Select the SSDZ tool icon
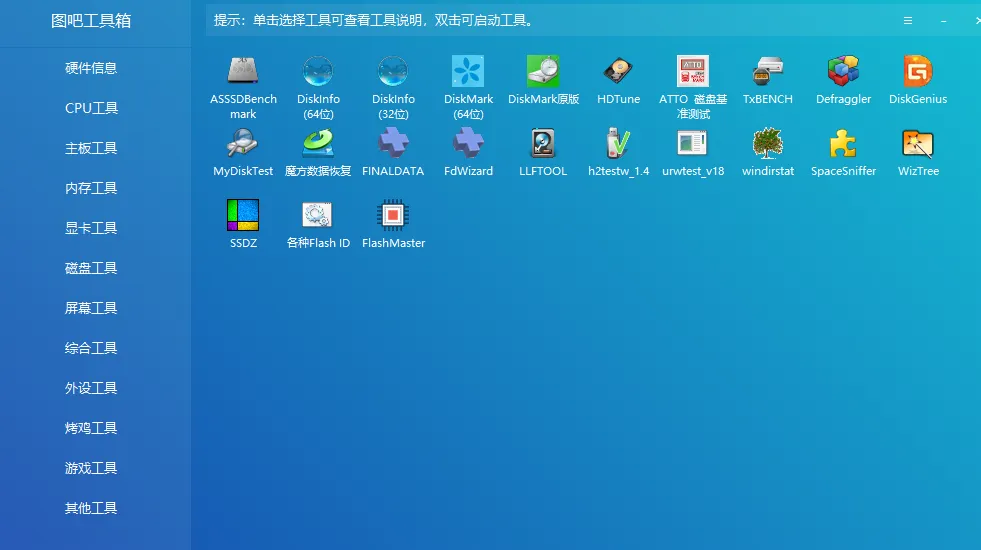The width and height of the screenshot is (981, 550). pos(243,215)
